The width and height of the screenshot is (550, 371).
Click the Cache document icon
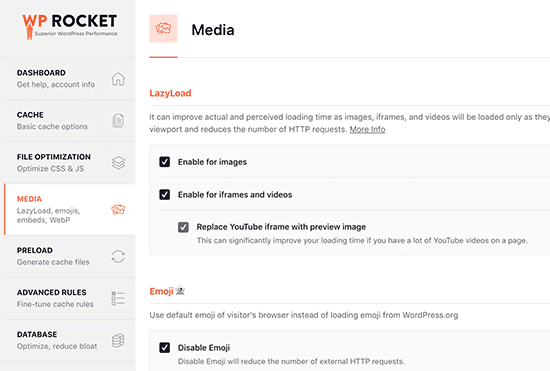(118, 121)
